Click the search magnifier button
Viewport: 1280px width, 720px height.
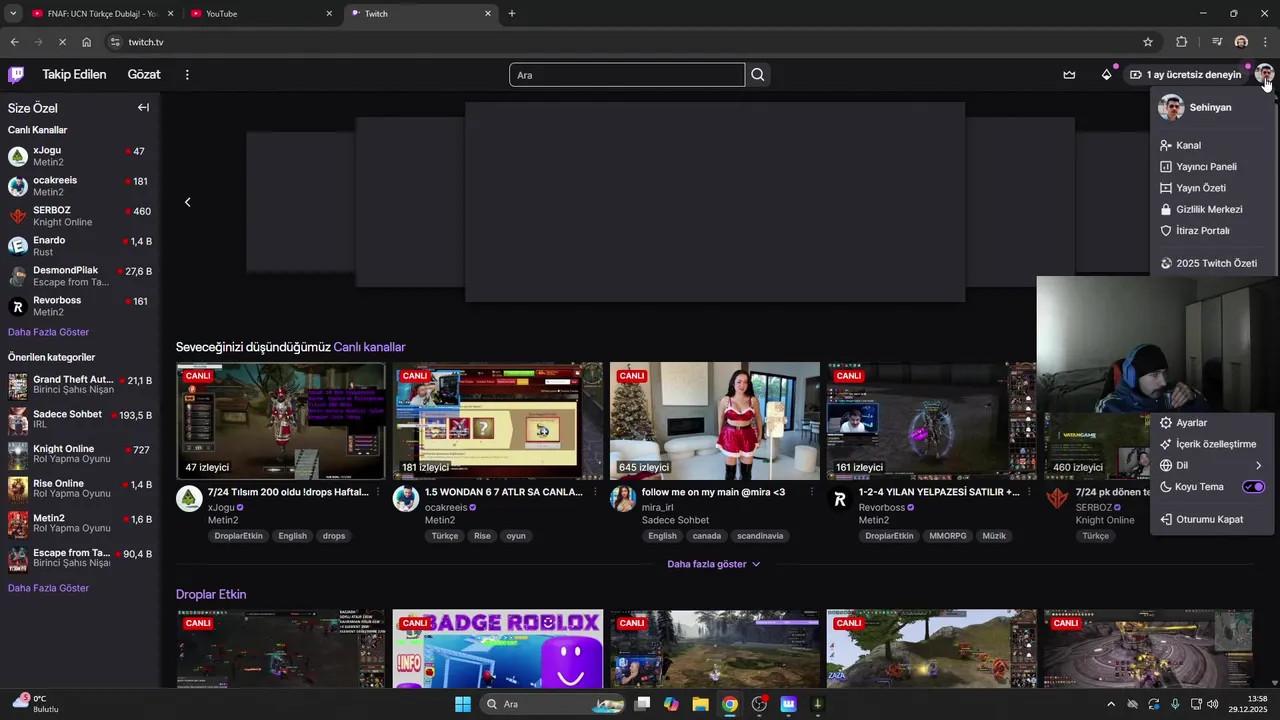pos(758,75)
